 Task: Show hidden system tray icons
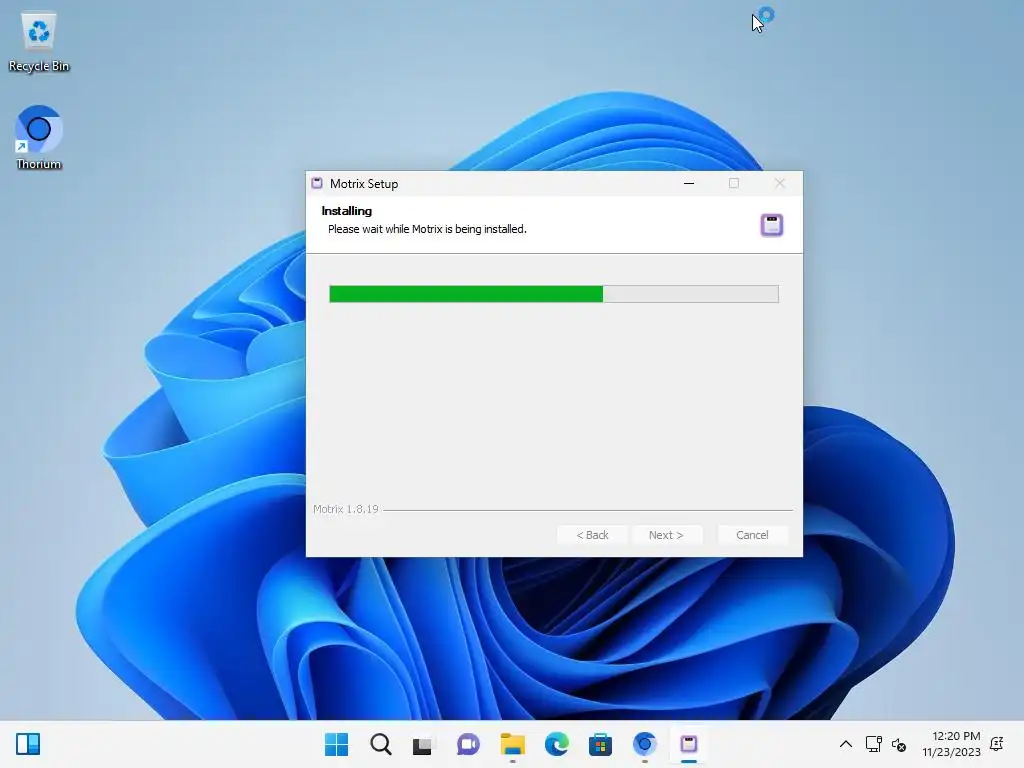pos(845,744)
